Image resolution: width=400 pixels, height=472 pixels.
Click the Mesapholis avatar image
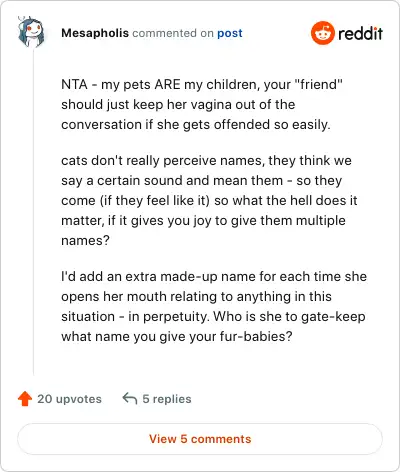point(31,32)
